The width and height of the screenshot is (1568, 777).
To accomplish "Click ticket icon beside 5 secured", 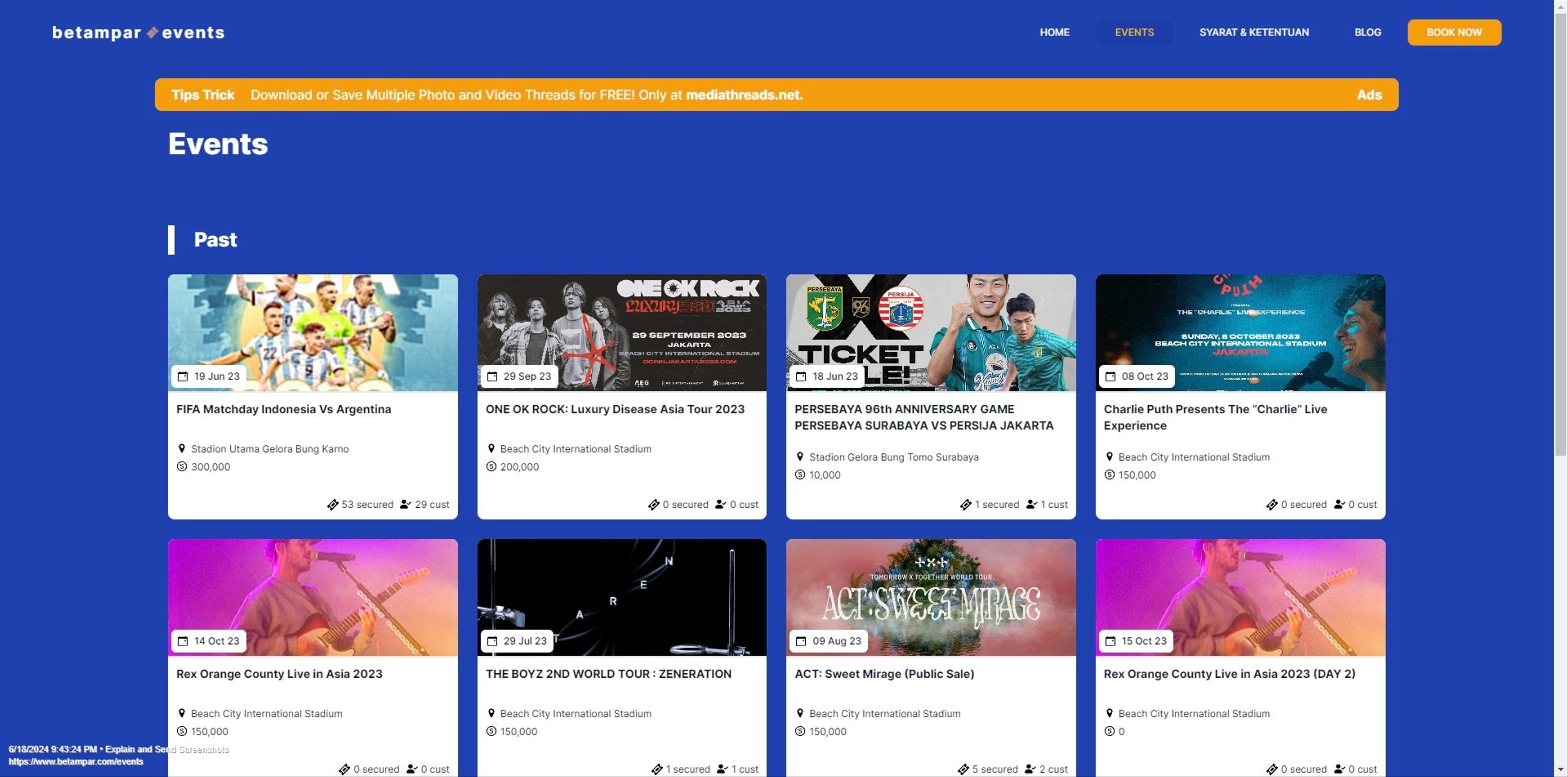I will tap(963, 769).
